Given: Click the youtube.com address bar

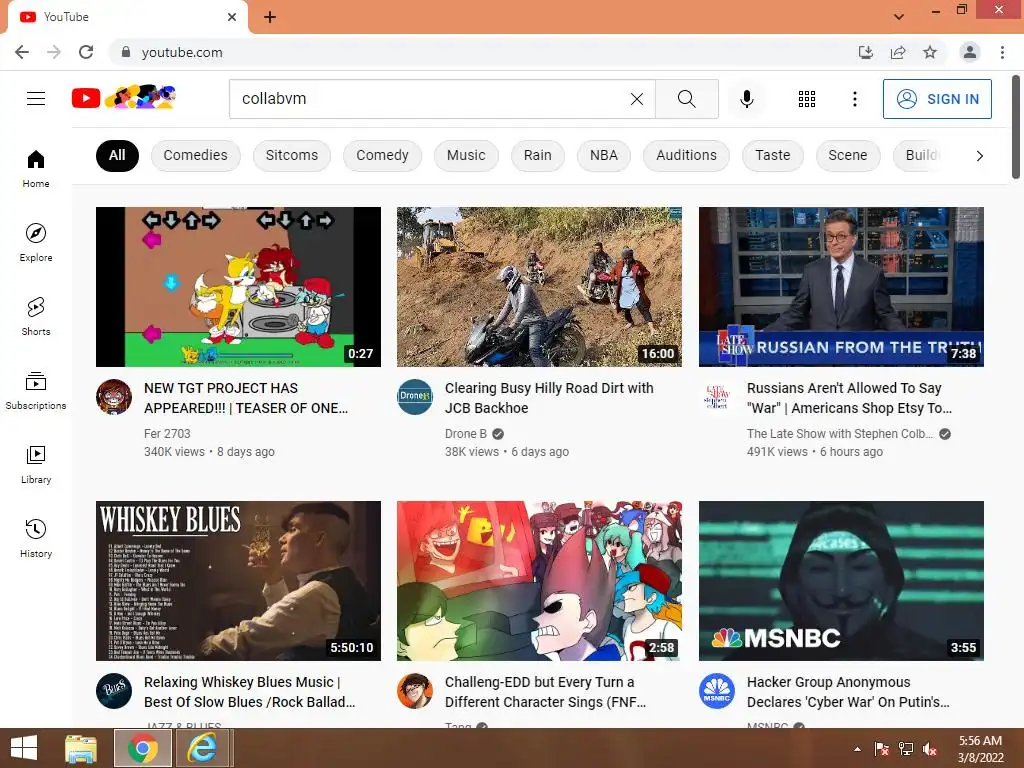Looking at the screenshot, I should pyautogui.click(x=483, y=52).
